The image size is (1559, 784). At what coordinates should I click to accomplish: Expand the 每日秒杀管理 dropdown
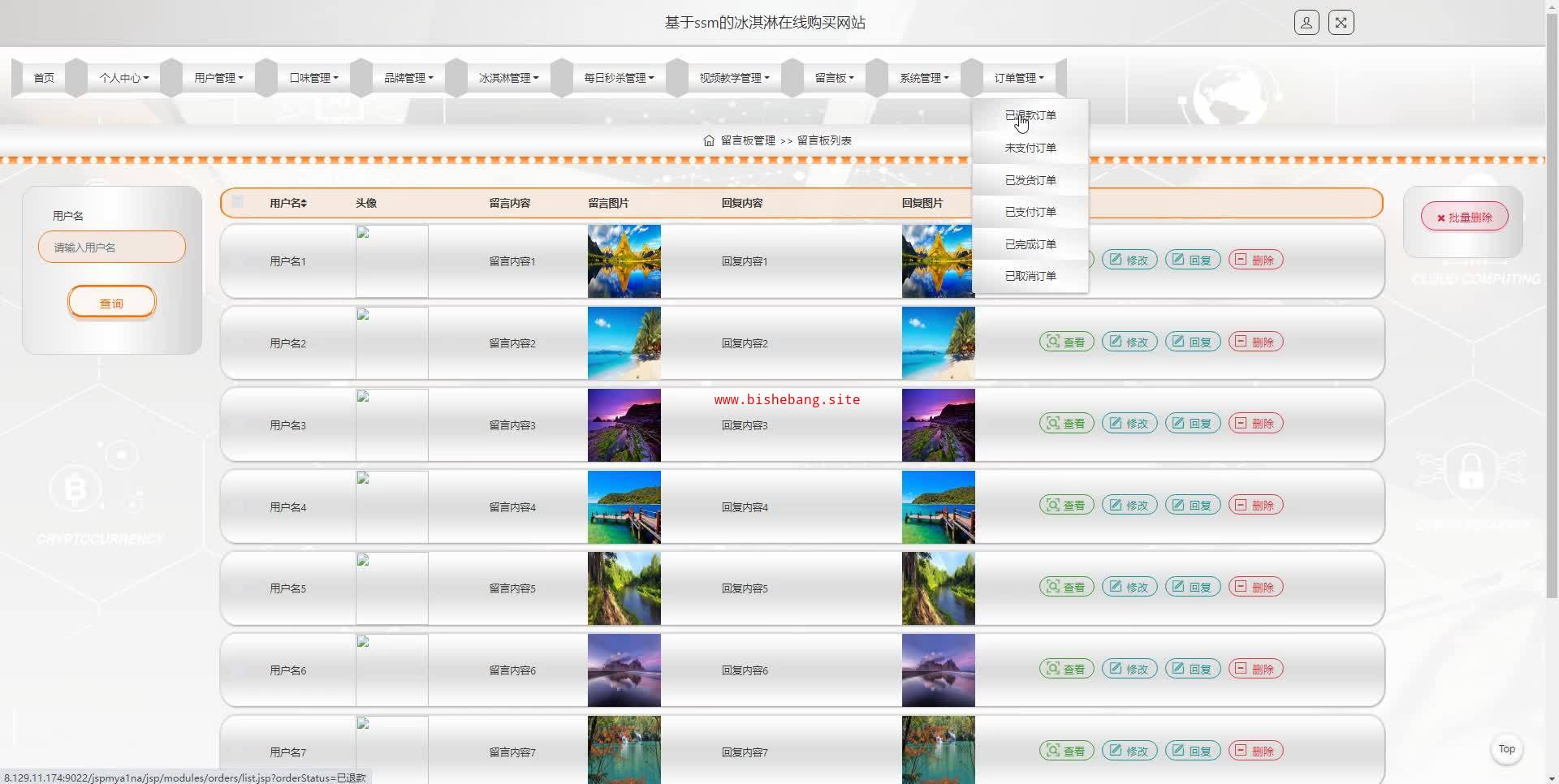coord(619,78)
